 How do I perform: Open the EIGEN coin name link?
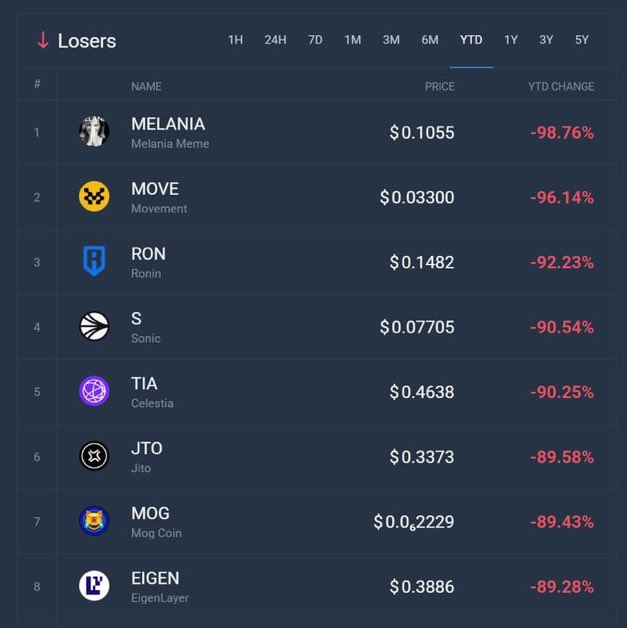[155, 578]
